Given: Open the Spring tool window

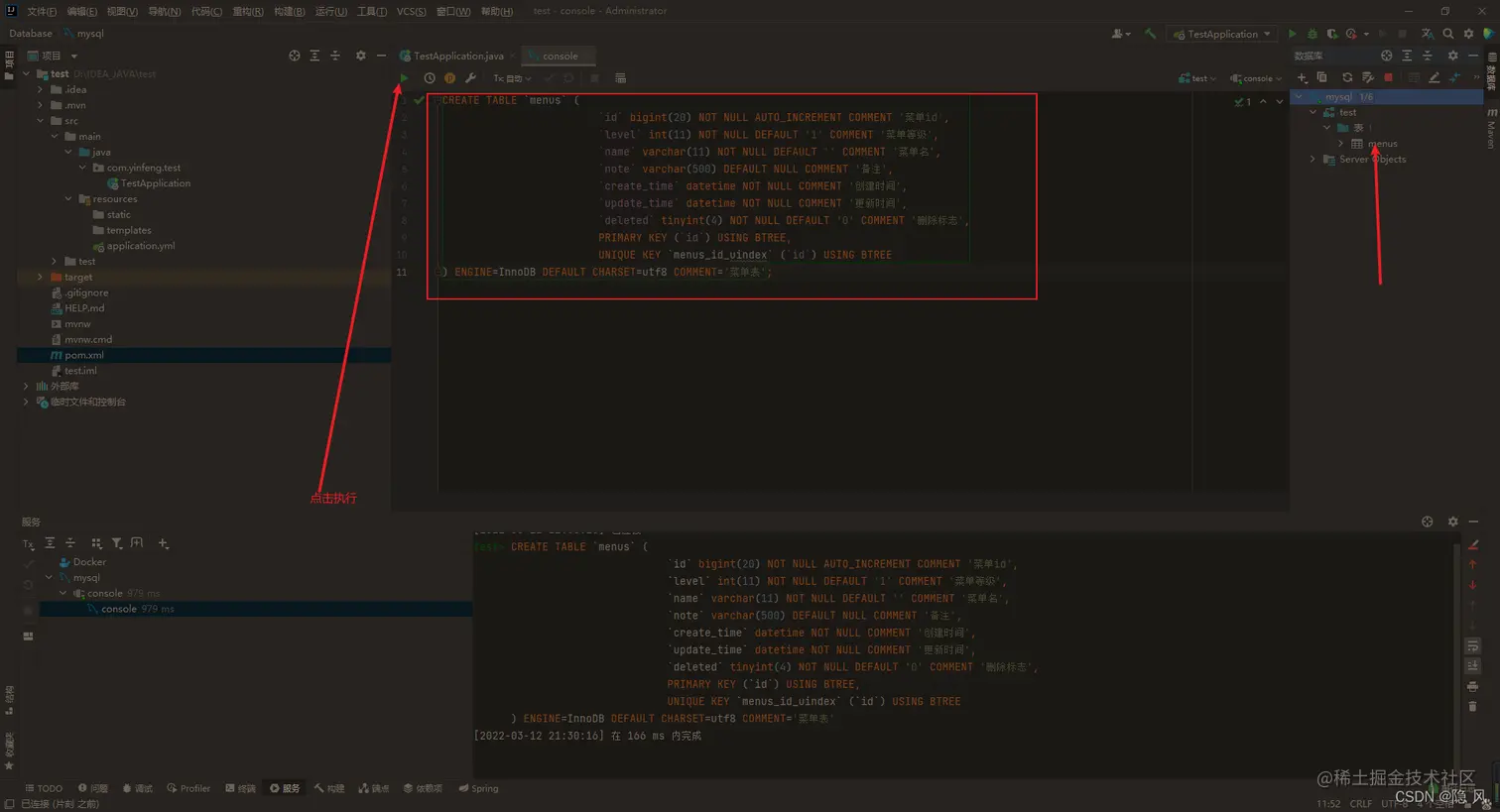Looking at the screenshot, I should pyautogui.click(x=478, y=789).
